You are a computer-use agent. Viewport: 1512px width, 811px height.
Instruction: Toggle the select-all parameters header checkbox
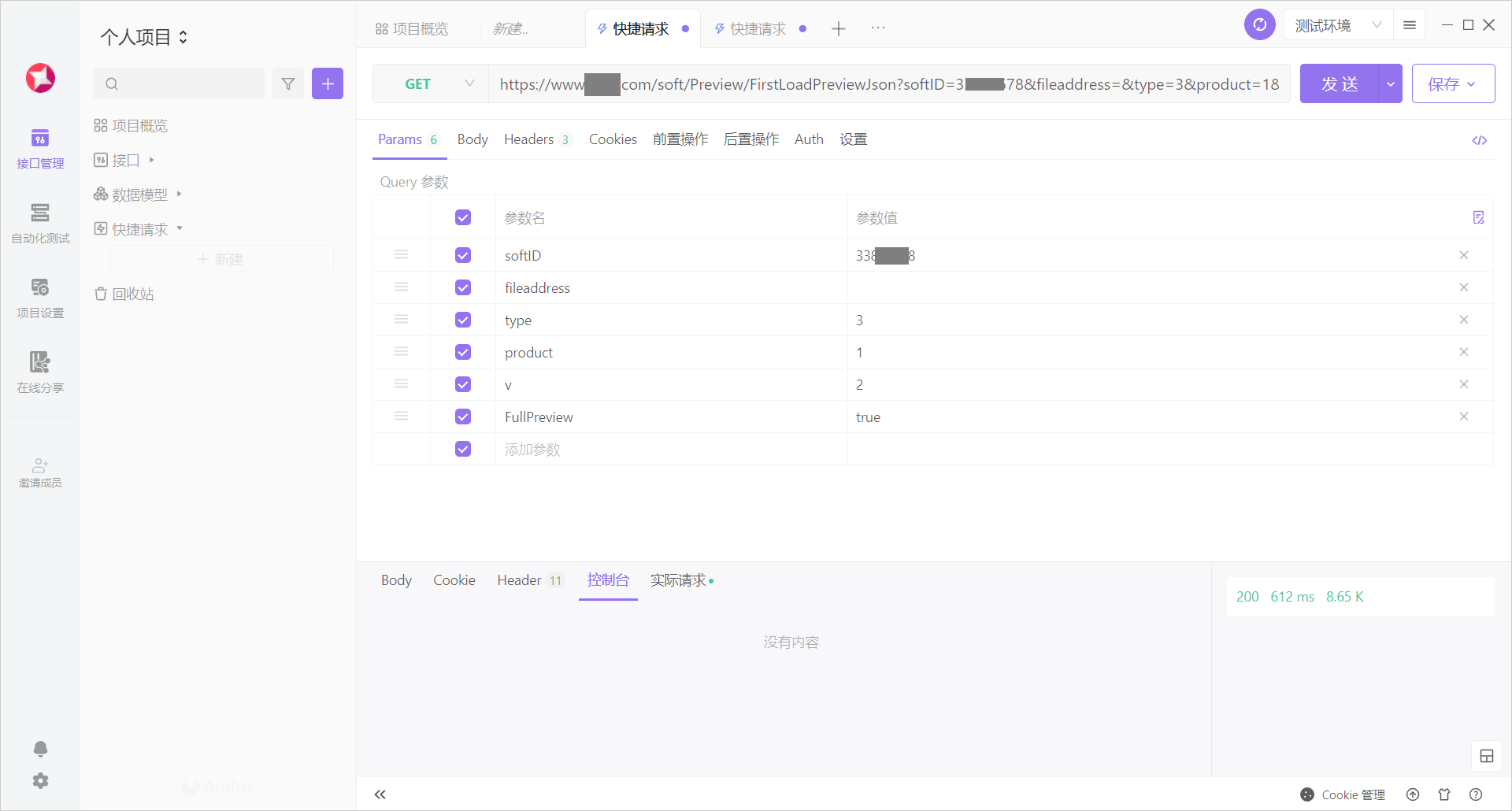point(463,217)
